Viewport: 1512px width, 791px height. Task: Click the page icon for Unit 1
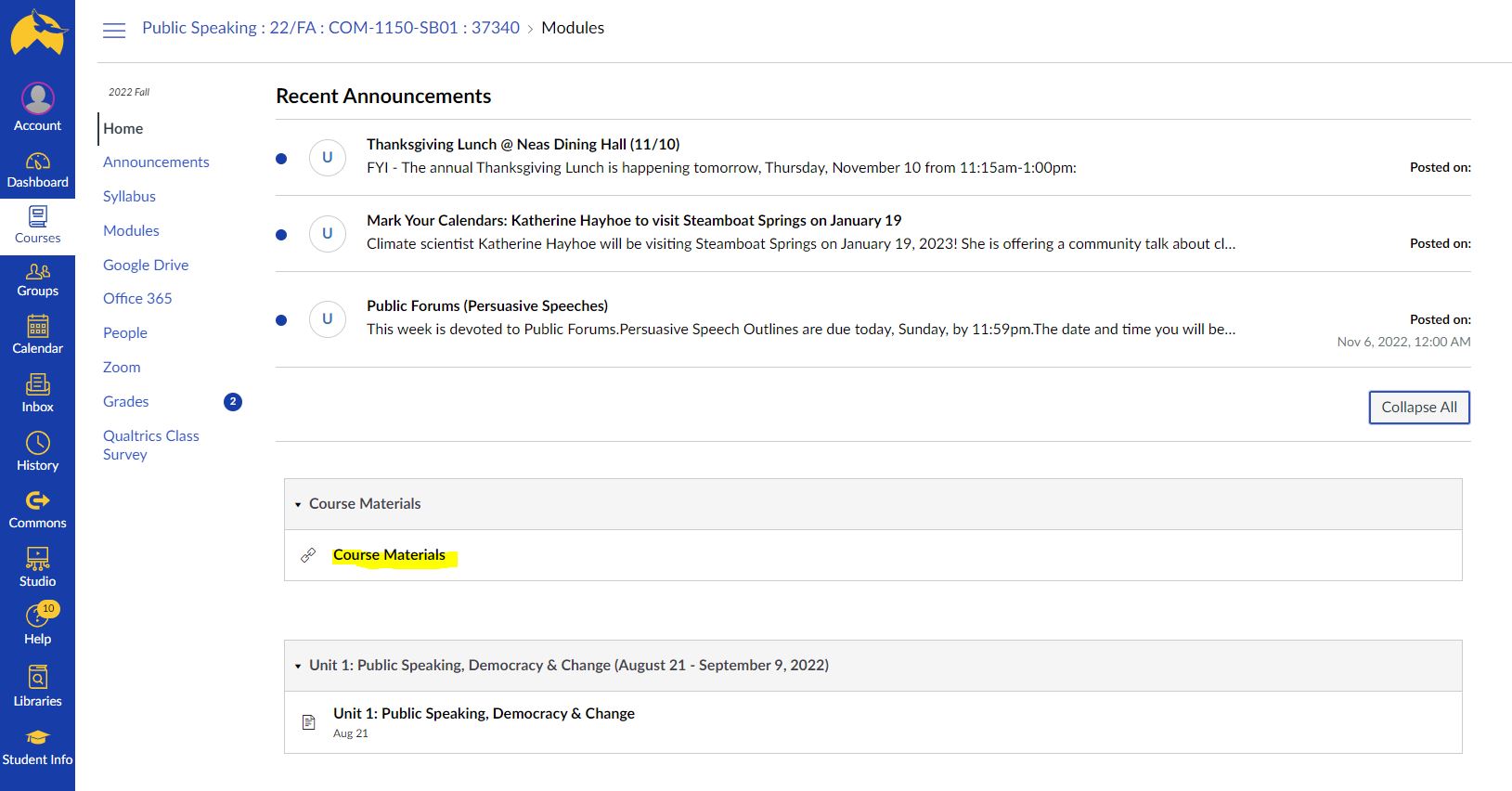pos(309,722)
